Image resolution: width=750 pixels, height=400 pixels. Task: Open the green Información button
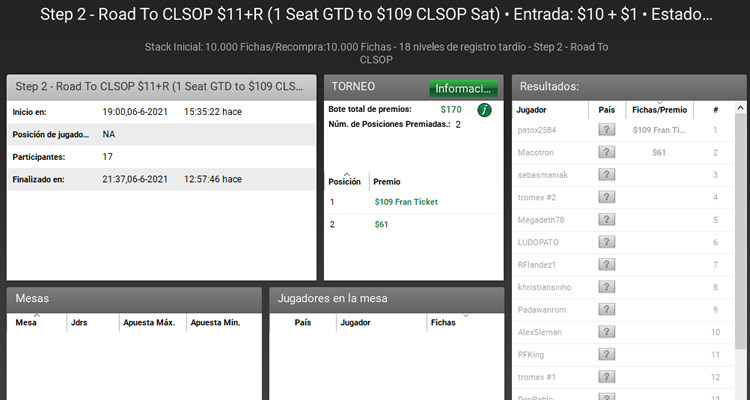[x=463, y=88]
